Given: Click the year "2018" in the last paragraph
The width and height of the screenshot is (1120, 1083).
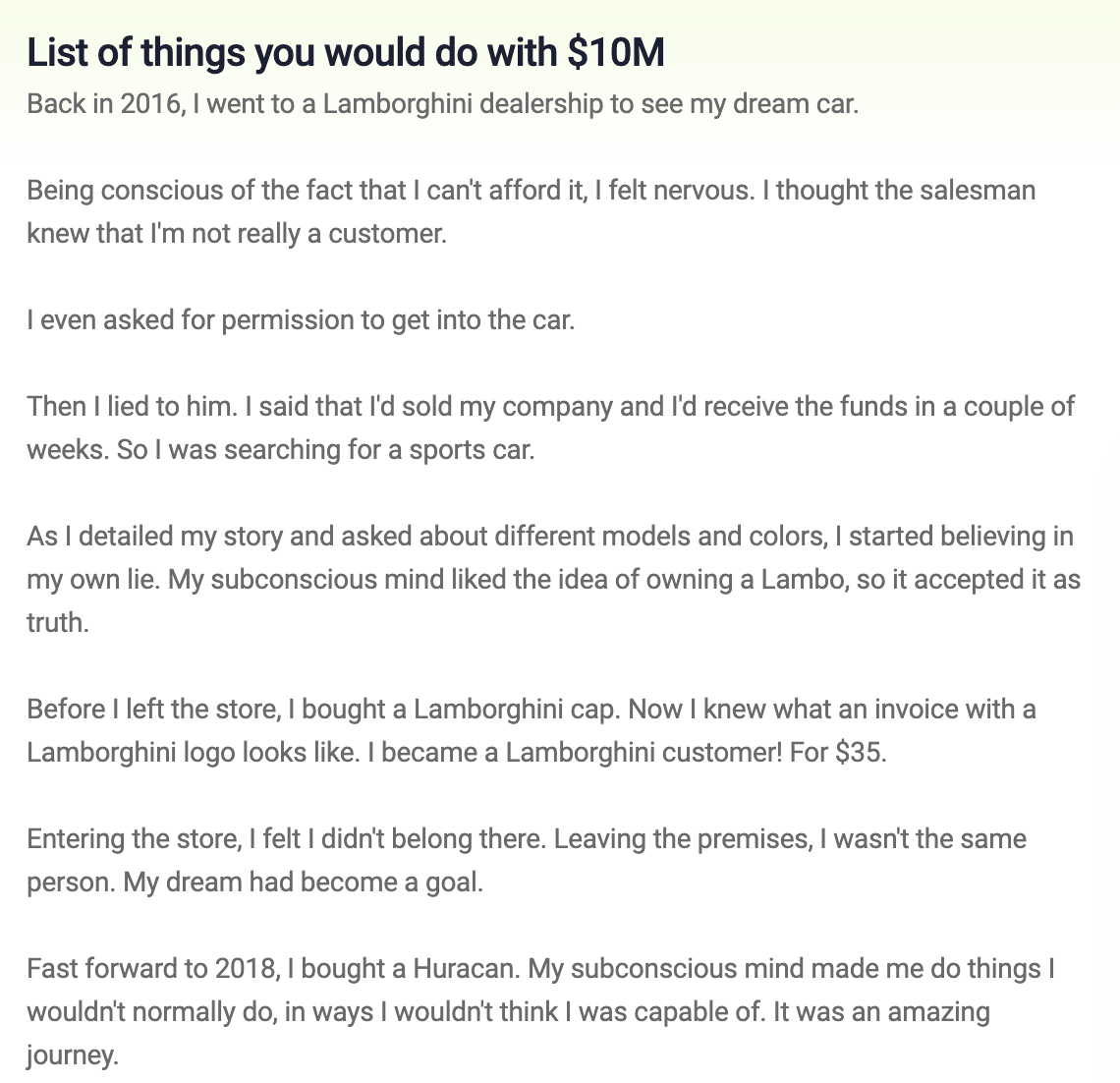Looking at the screenshot, I should click(x=246, y=968).
